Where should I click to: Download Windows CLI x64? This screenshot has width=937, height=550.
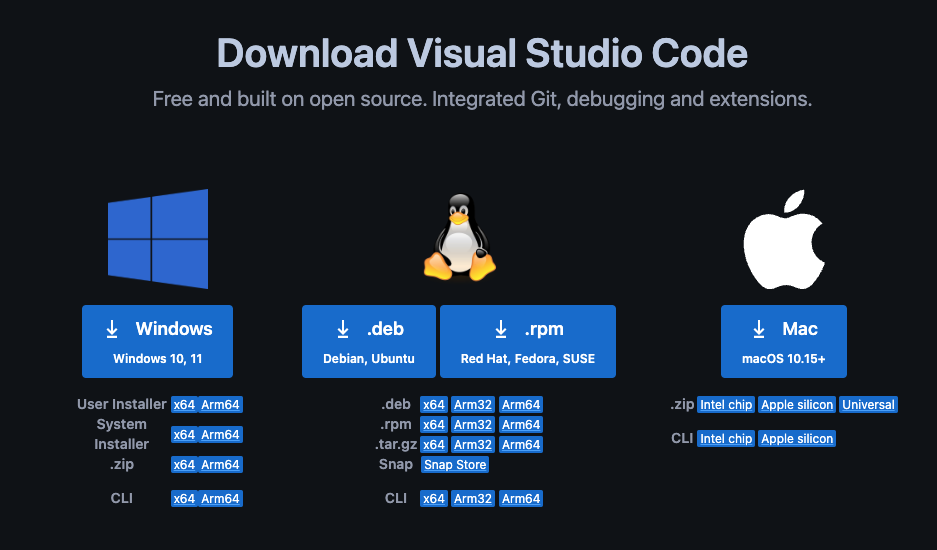tap(184, 499)
